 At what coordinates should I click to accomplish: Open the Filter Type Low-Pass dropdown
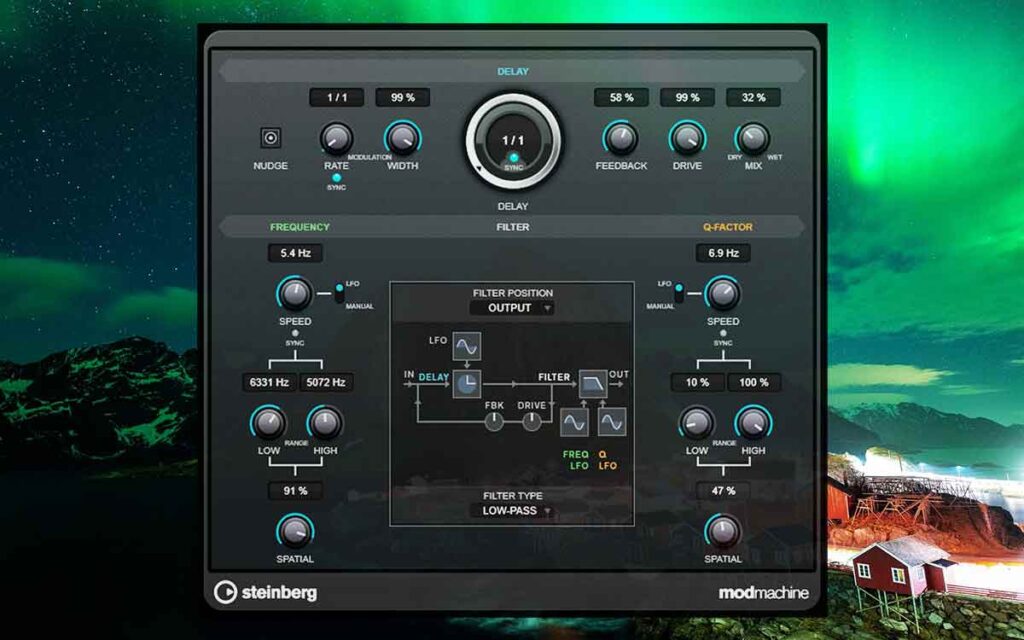512,511
